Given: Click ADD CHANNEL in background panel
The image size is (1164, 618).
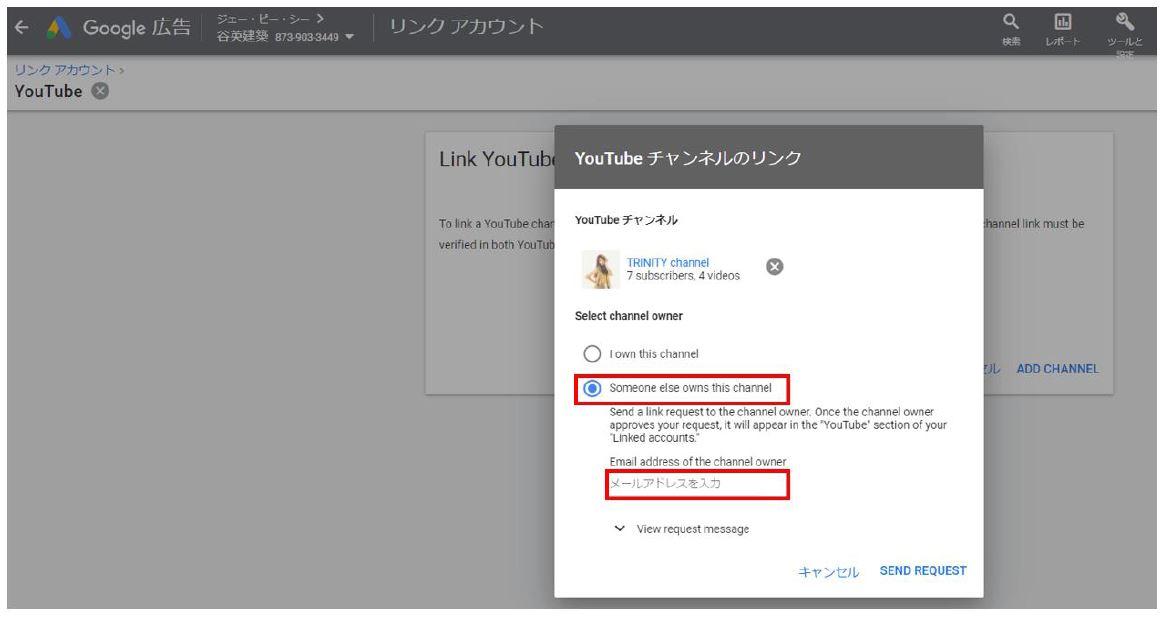Looking at the screenshot, I should [1057, 368].
